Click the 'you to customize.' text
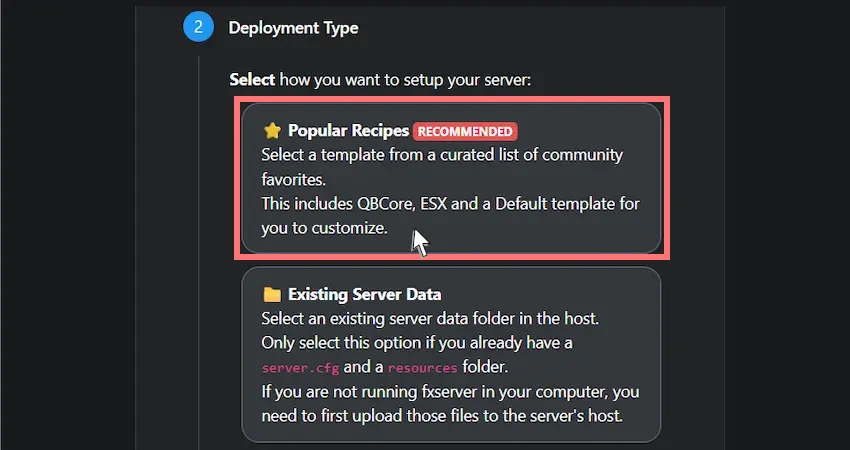 click(x=324, y=228)
